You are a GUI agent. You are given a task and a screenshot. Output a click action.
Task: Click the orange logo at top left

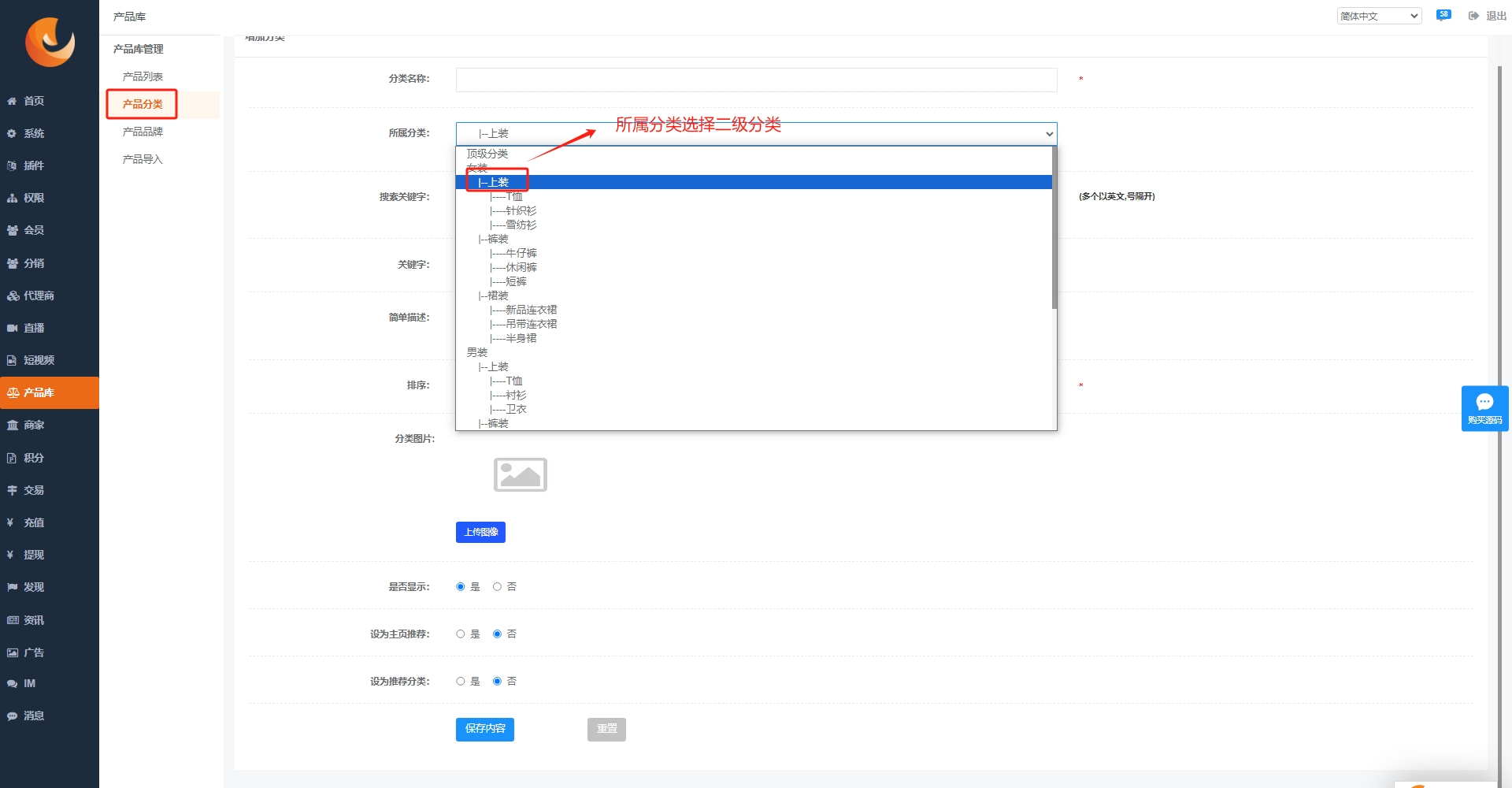coord(50,42)
